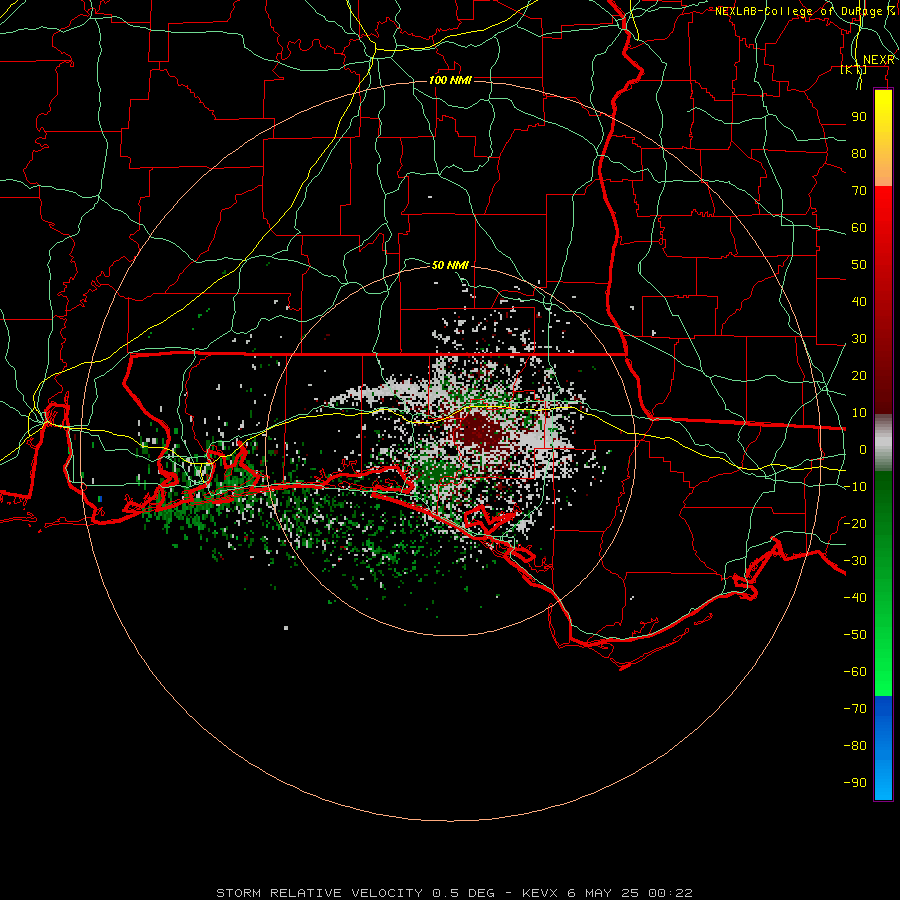
Task: Click the -40 value on velocity scale
Action: (855, 598)
